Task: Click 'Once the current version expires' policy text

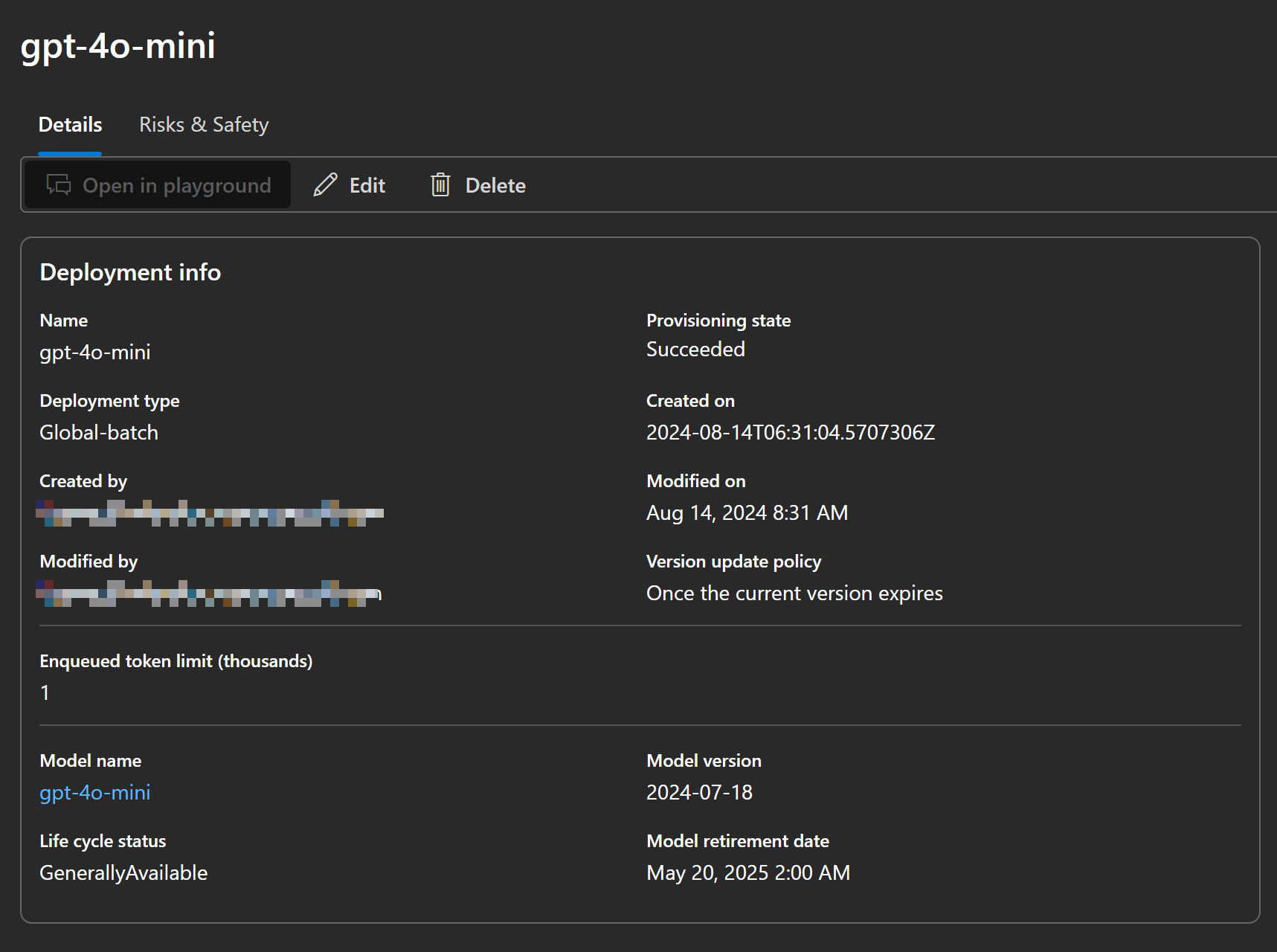Action: (794, 594)
